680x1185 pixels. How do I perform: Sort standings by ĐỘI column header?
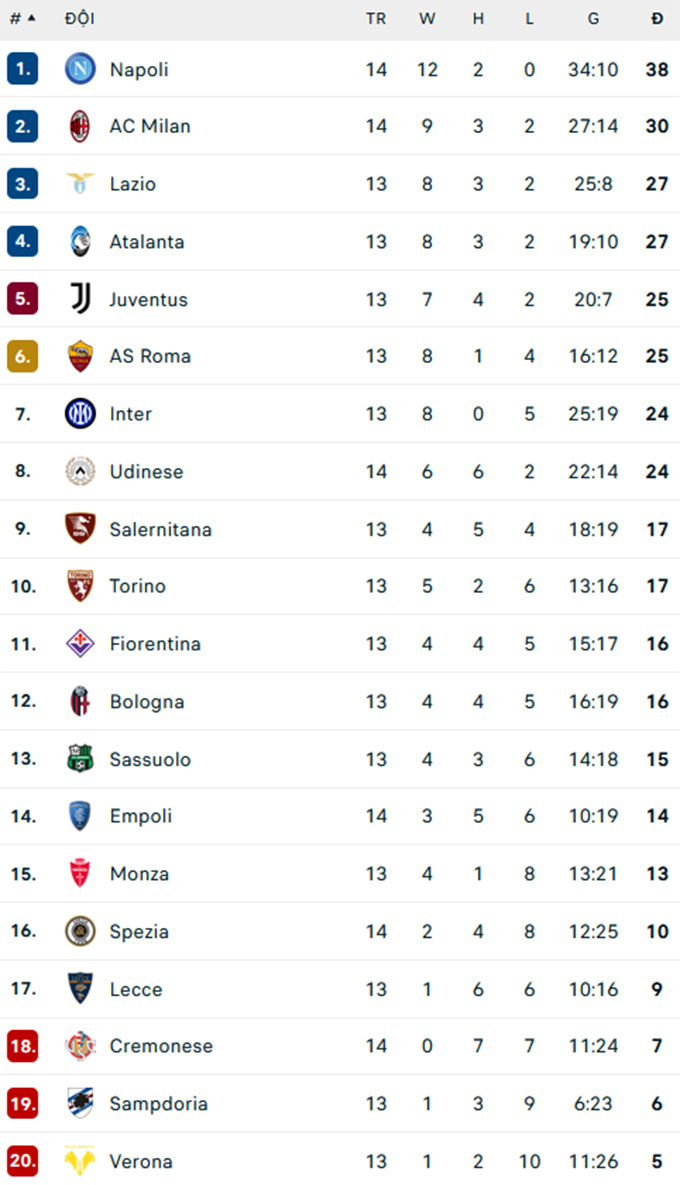click(x=79, y=18)
